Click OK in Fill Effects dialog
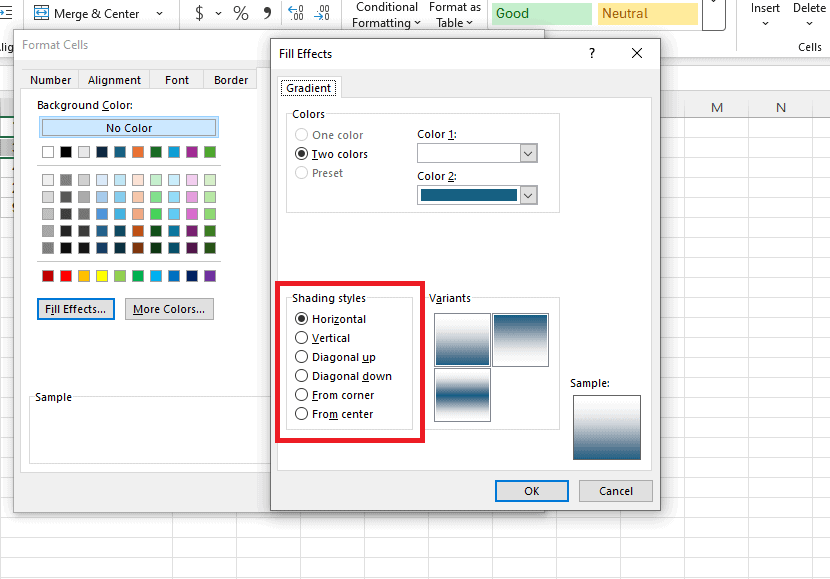Viewport: 830px width, 579px height. [x=531, y=491]
